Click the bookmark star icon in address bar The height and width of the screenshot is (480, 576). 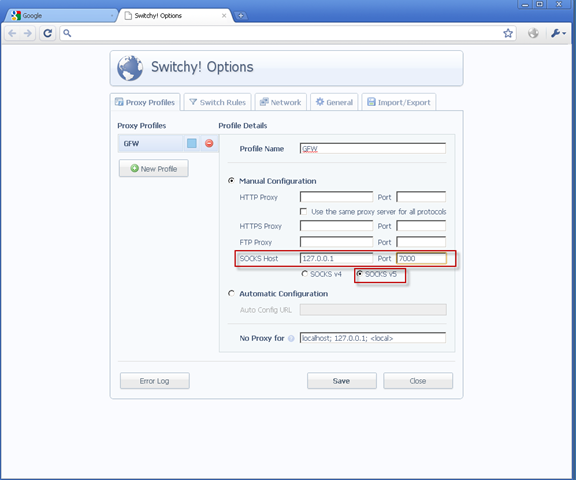tap(508, 33)
